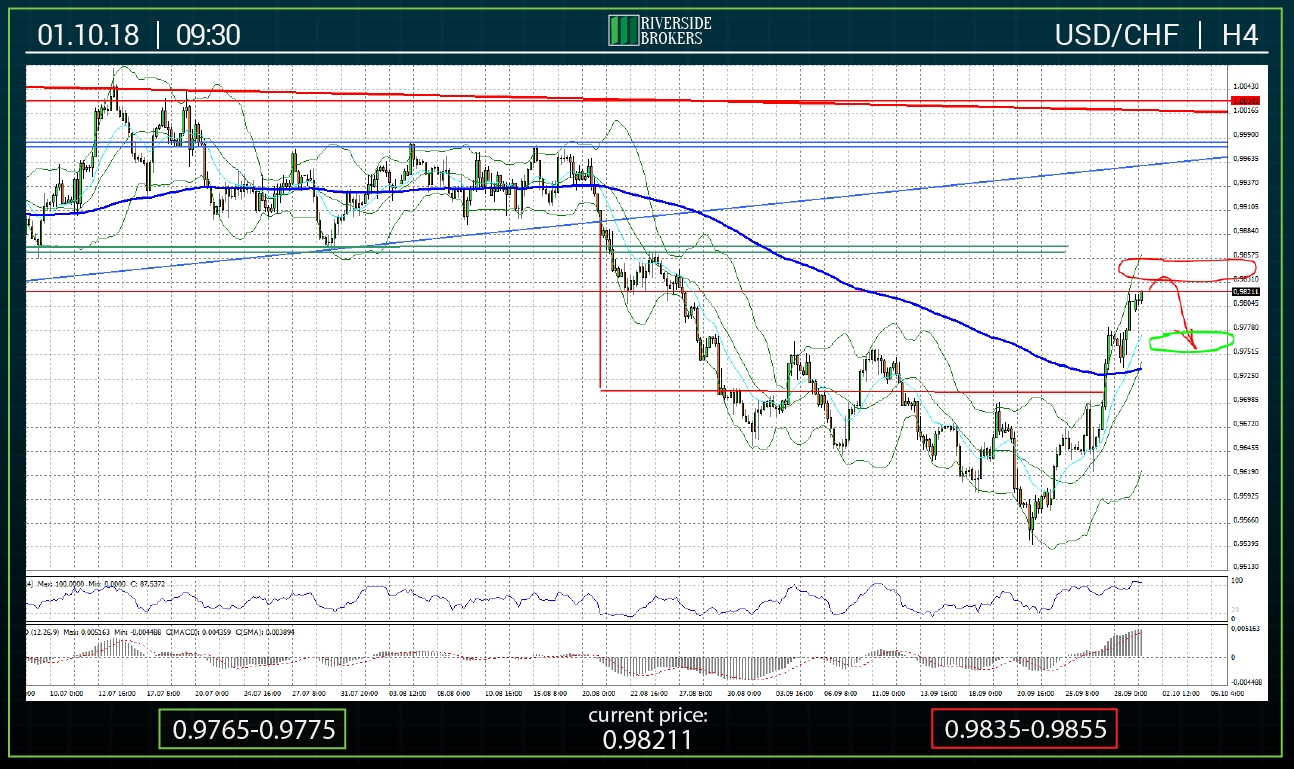Click the 0.99370 price axis label
Screen dimensions: 1294x769
click(1246, 182)
